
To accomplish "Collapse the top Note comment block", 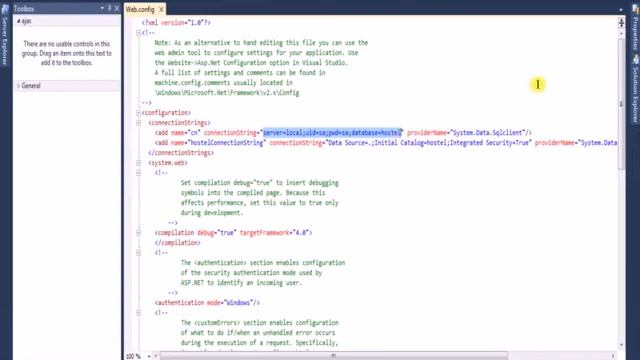I will [x=138, y=33].
